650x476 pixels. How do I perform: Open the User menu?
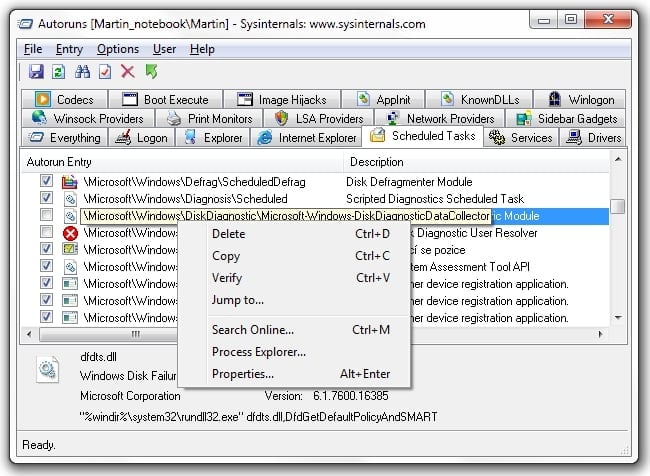(x=164, y=49)
